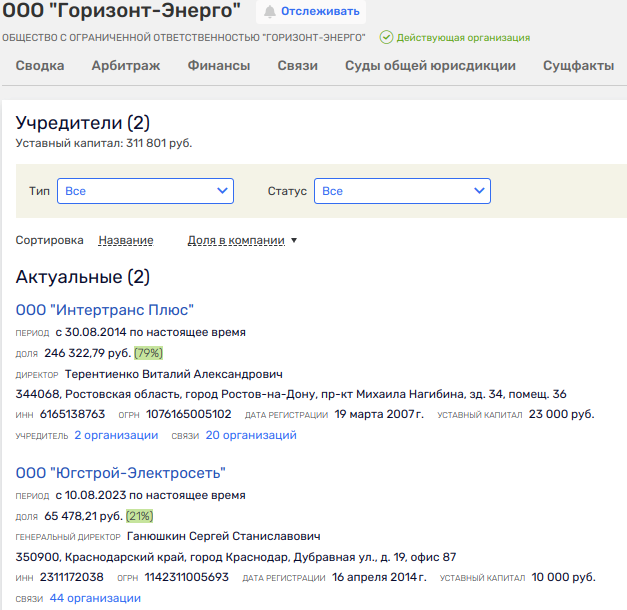The width and height of the screenshot is (627, 610).
Task: Open ООО "Югстрой-Электросеть" company page
Action: pos(121,473)
